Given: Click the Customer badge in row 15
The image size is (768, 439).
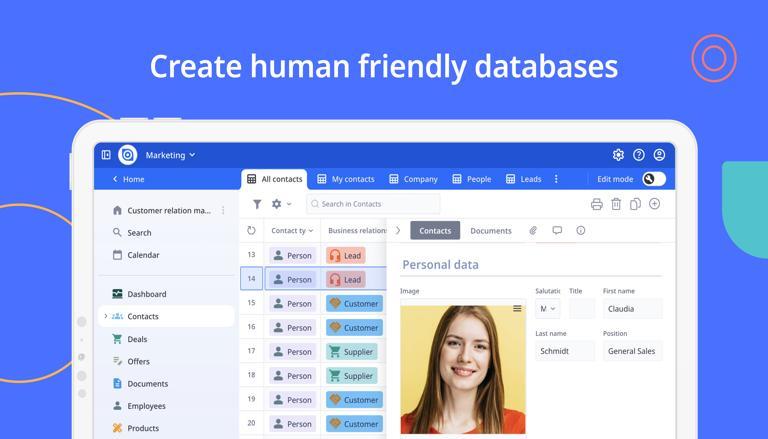Looking at the screenshot, I should click(x=355, y=304).
